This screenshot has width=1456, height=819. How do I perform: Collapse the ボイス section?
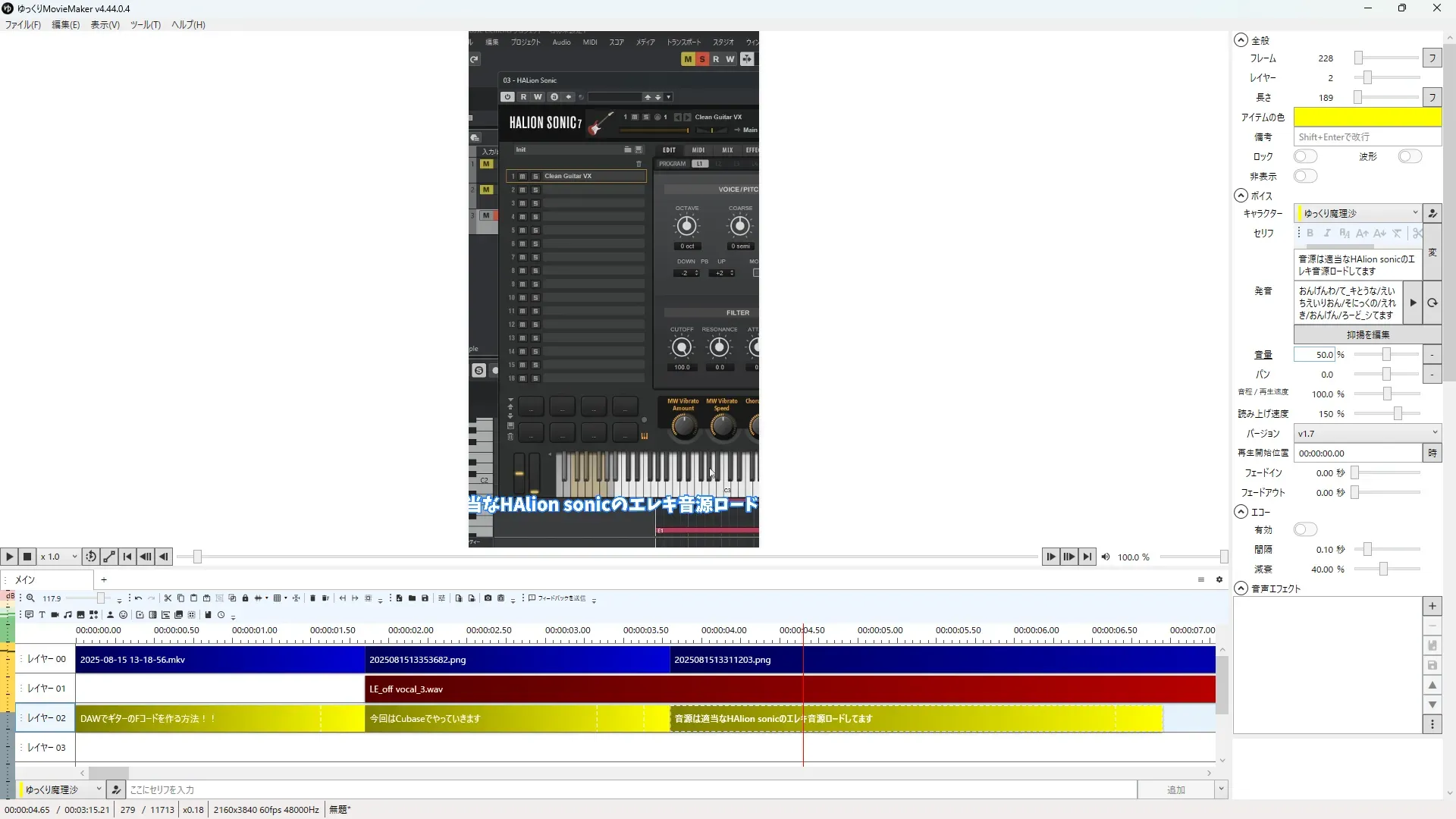click(x=1241, y=196)
